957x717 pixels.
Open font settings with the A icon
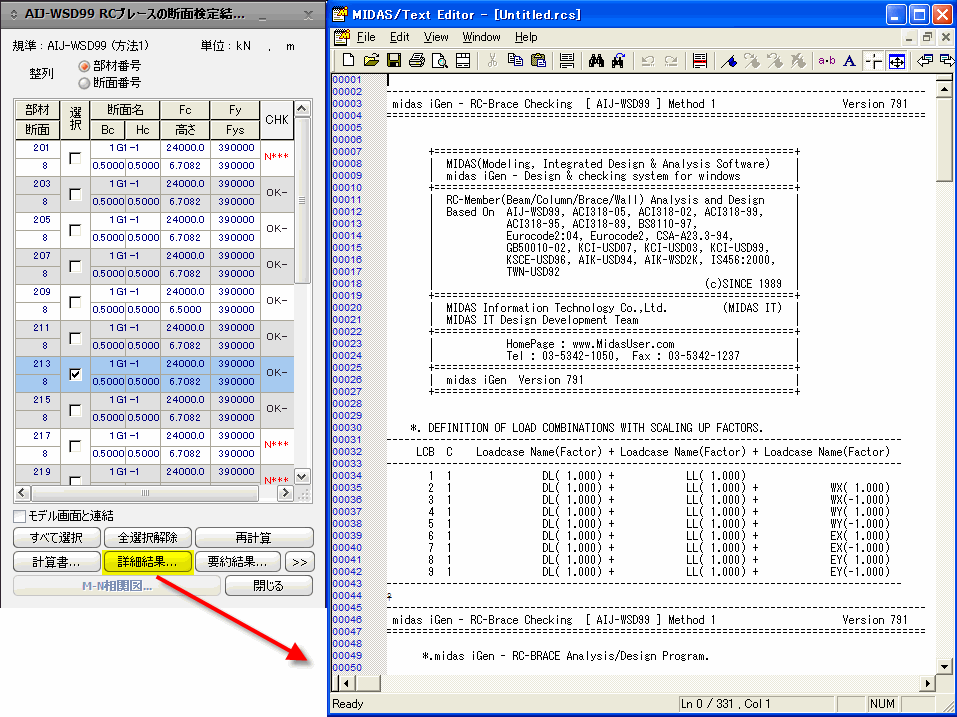[x=849, y=60]
